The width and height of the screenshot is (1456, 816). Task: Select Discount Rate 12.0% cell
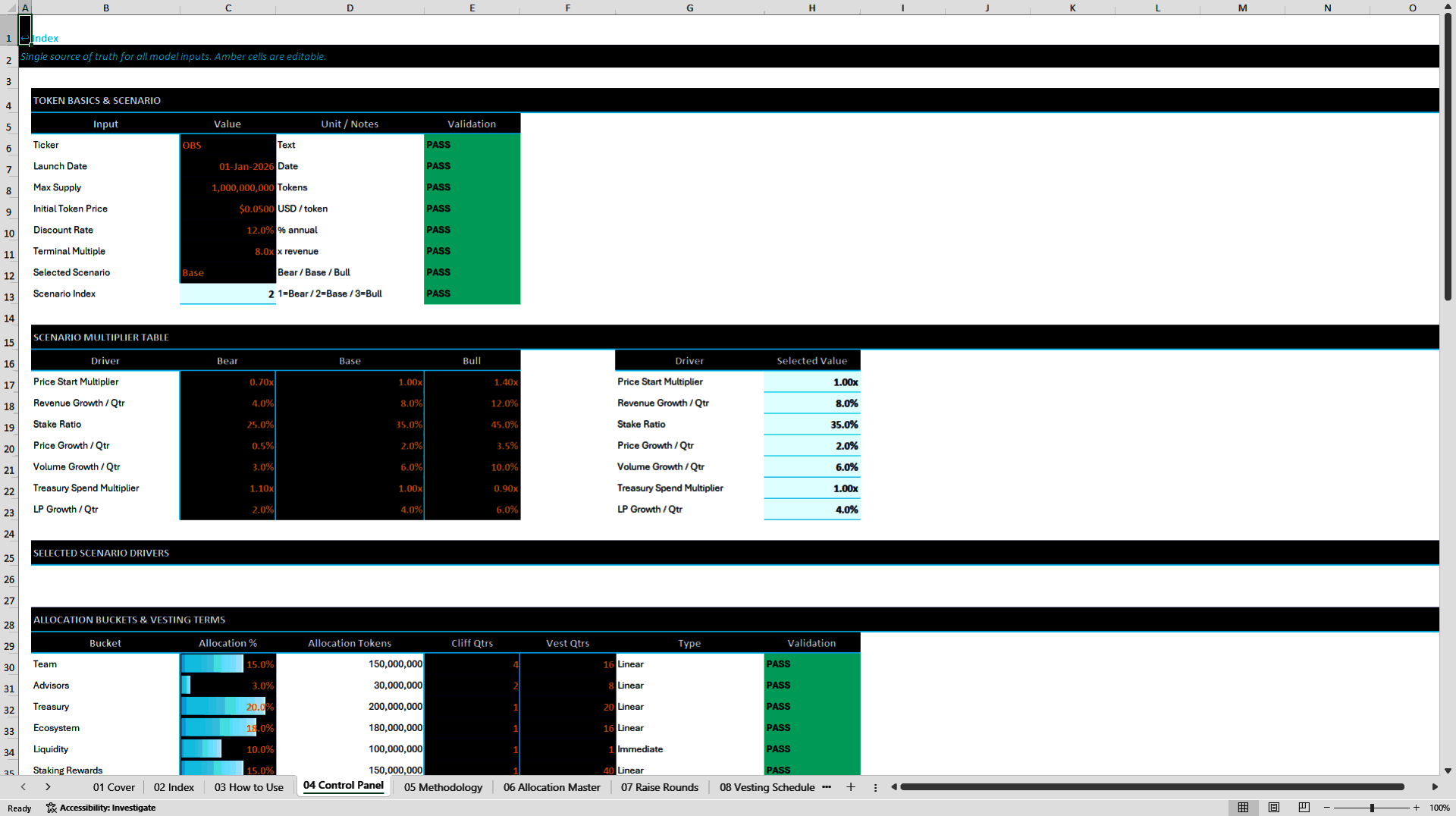pos(227,230)
